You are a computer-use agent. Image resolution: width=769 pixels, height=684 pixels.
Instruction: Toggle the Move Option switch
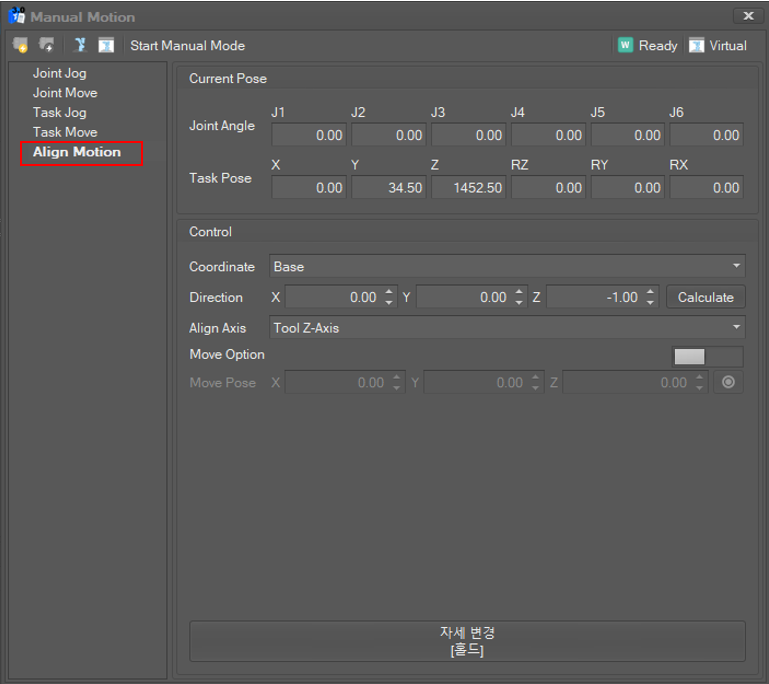707,357
